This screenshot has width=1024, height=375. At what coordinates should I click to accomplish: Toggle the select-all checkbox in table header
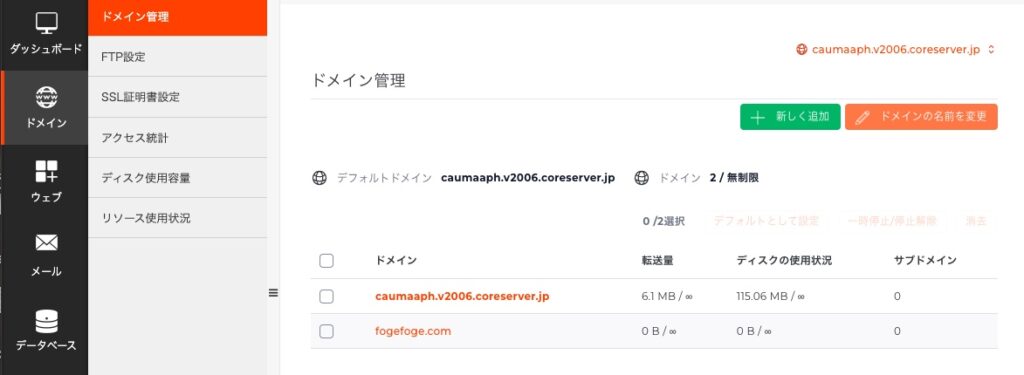(x=327, y=261)
